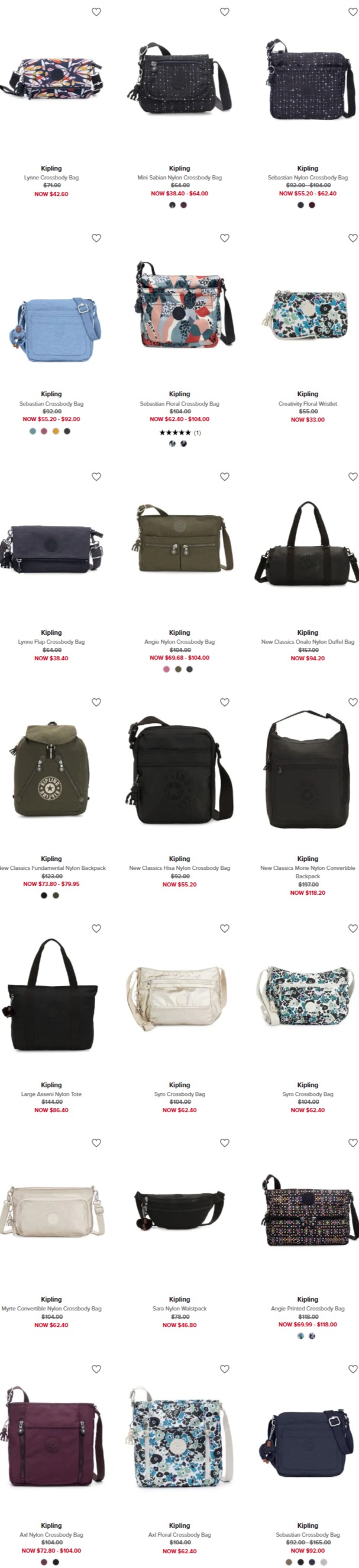
Task: Choose yellow swatch under Sebastian Crossbody Bag
Action: (56, 431)
